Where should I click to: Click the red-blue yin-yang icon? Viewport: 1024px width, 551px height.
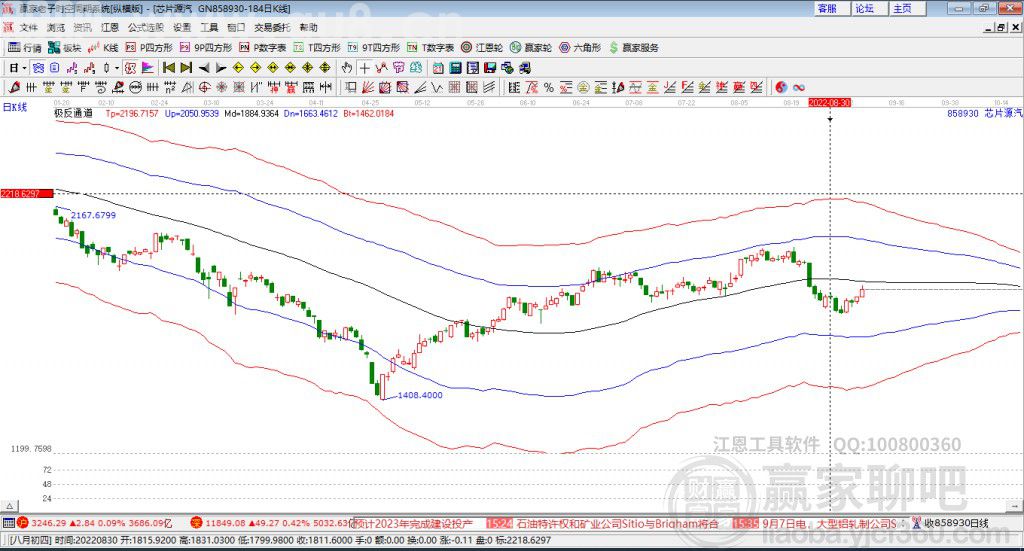[x=781, y=87]
